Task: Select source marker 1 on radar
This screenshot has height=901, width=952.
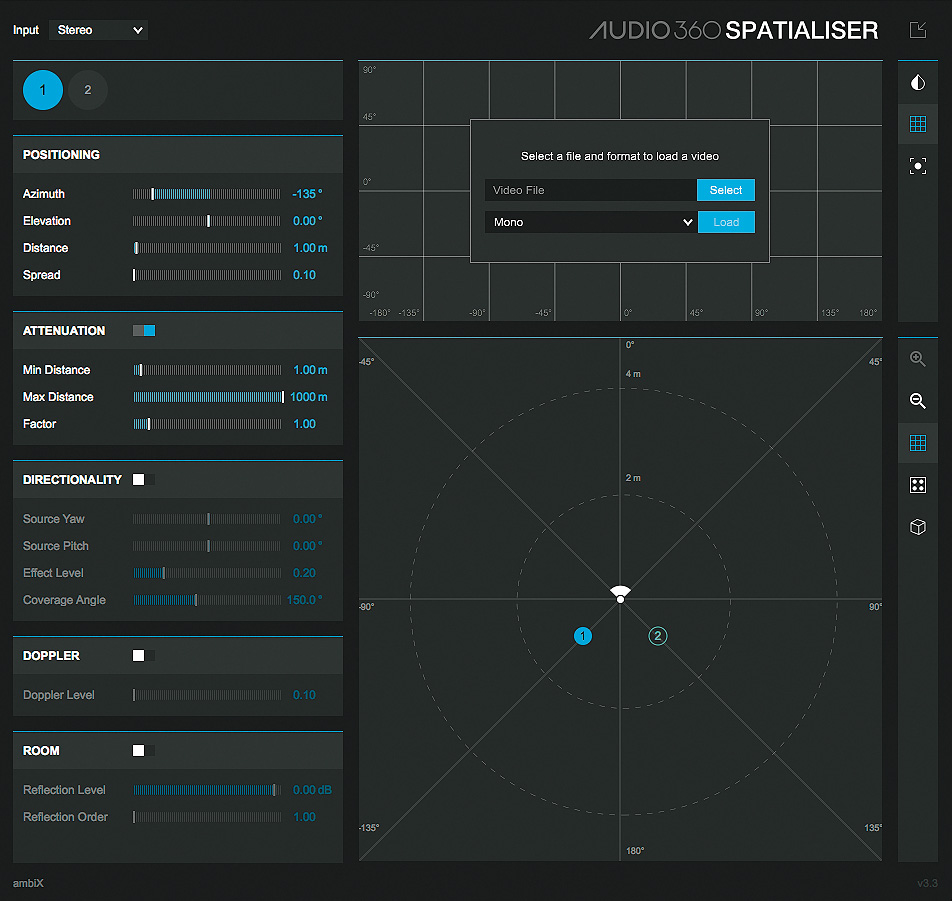Action: (x=582, y=636)
